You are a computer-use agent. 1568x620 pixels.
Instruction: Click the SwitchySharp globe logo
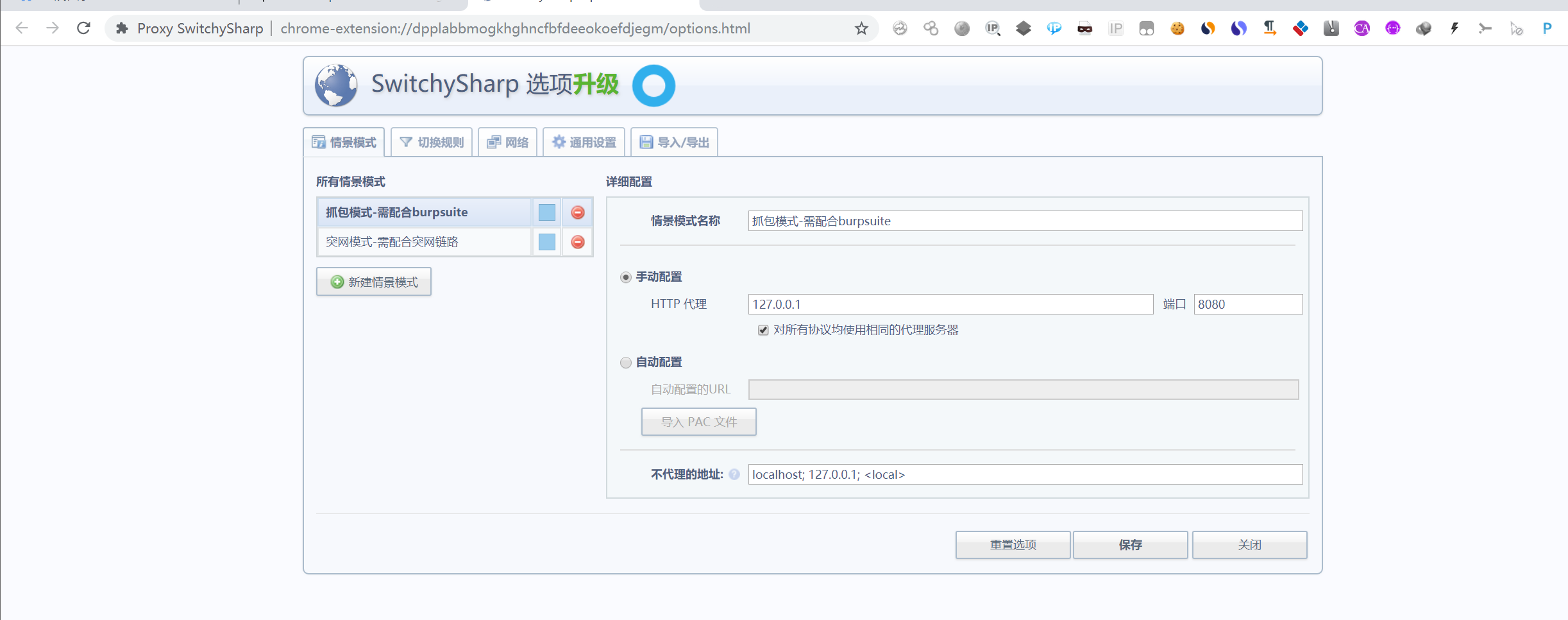coord(336,85)
